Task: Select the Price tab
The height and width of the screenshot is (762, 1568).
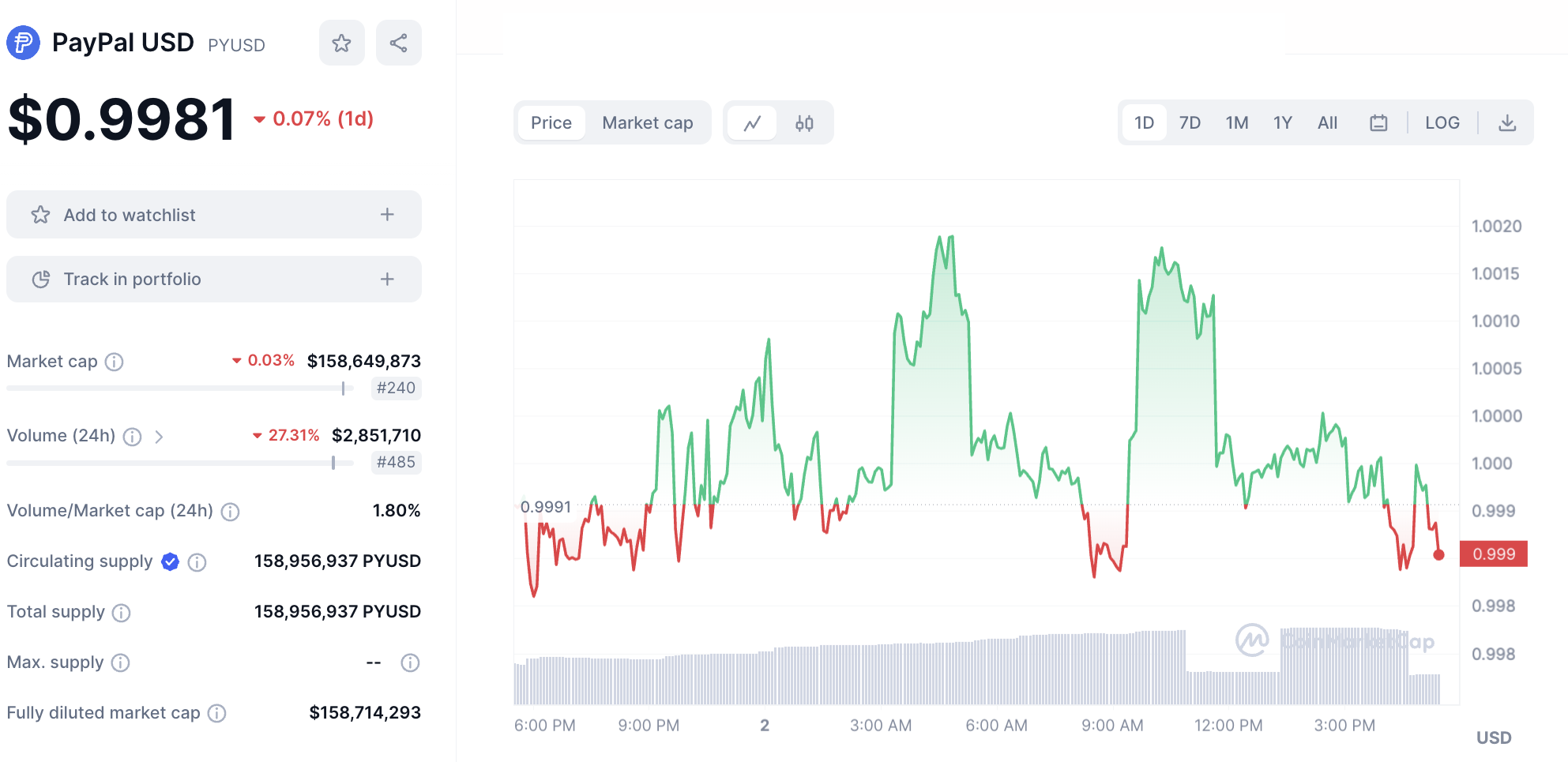Action: [551, 123]
